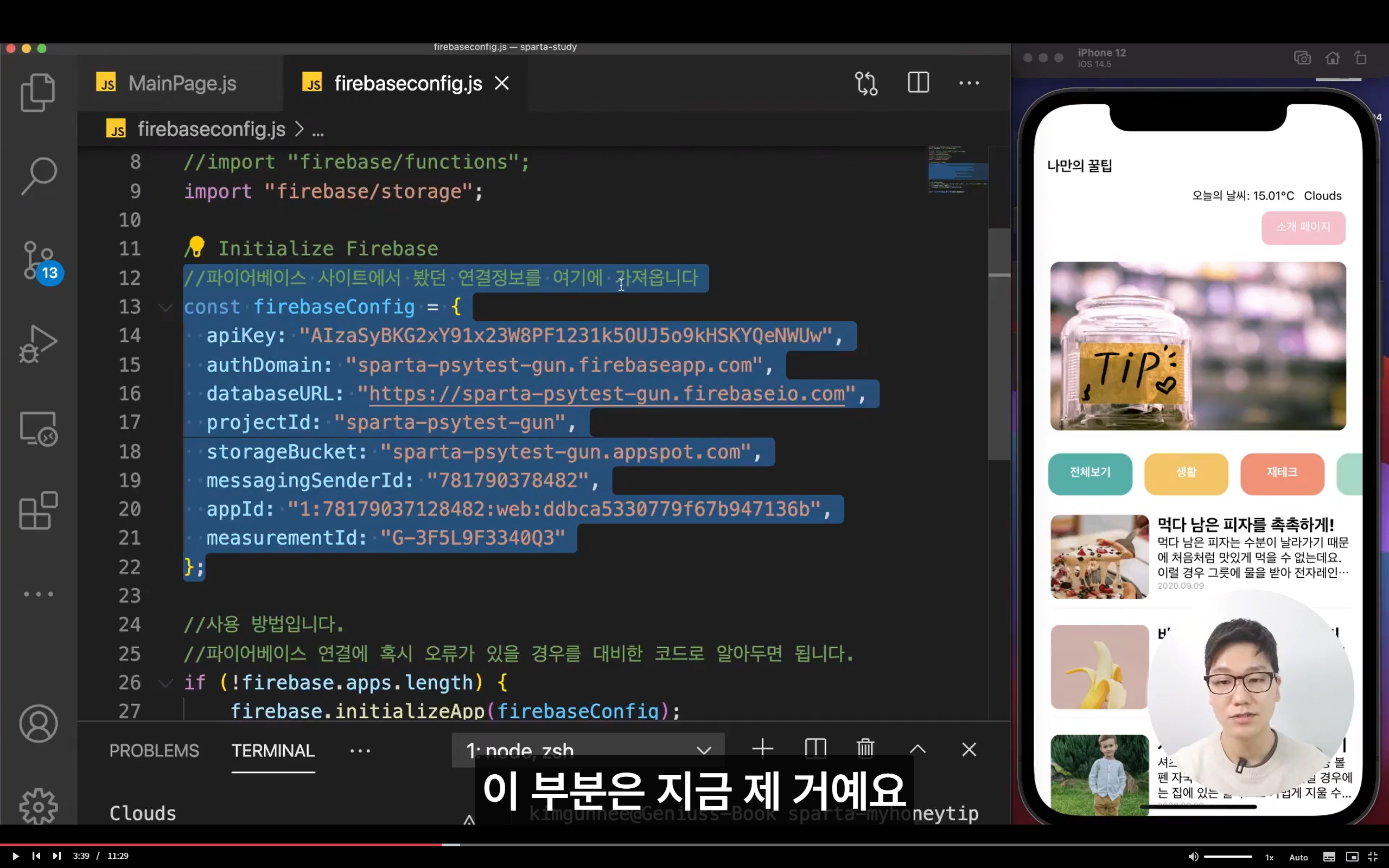
Task: Open the '1: node, zsh' terminal dropdown
Action: (x=588, y=750)
